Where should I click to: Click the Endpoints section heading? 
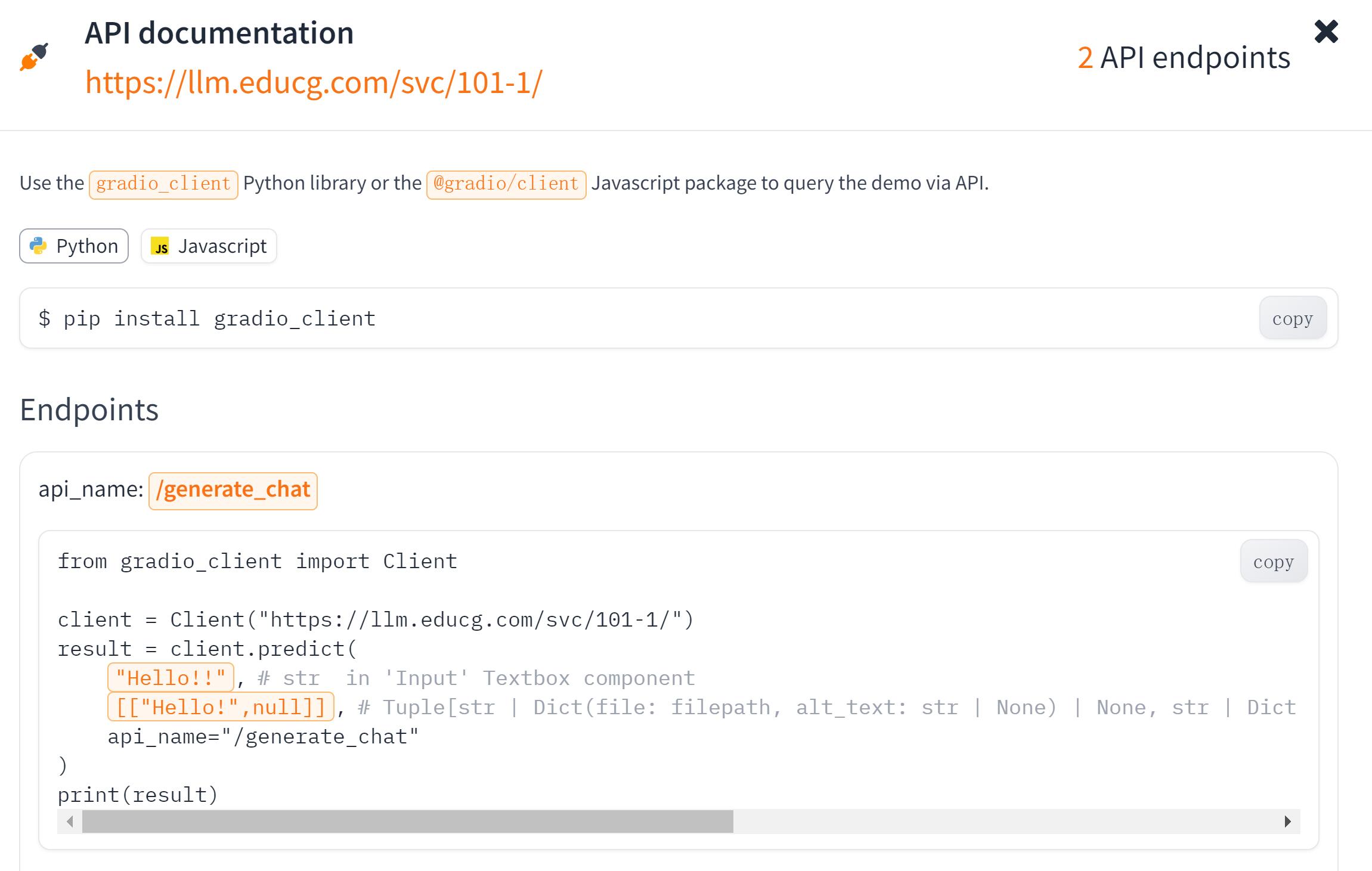[89, 410]
